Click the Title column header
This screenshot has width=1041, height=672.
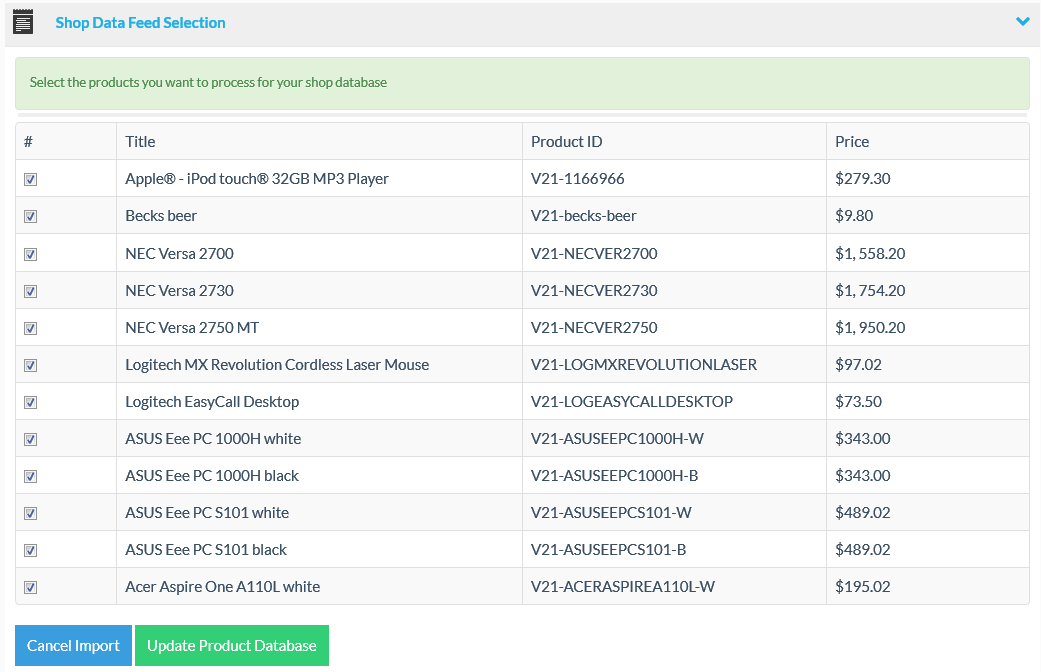click(x=140, y=142)
